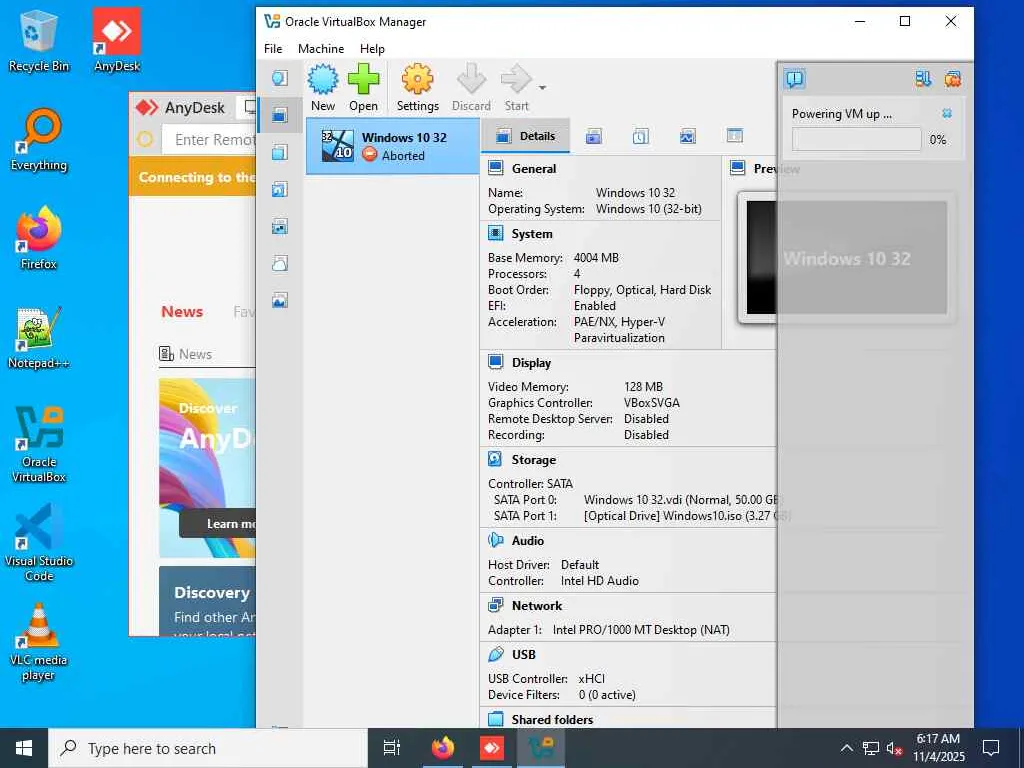Switch to Firefox in the taskbar
This screenshot has height=768, width=1024.
pos(442,748)
